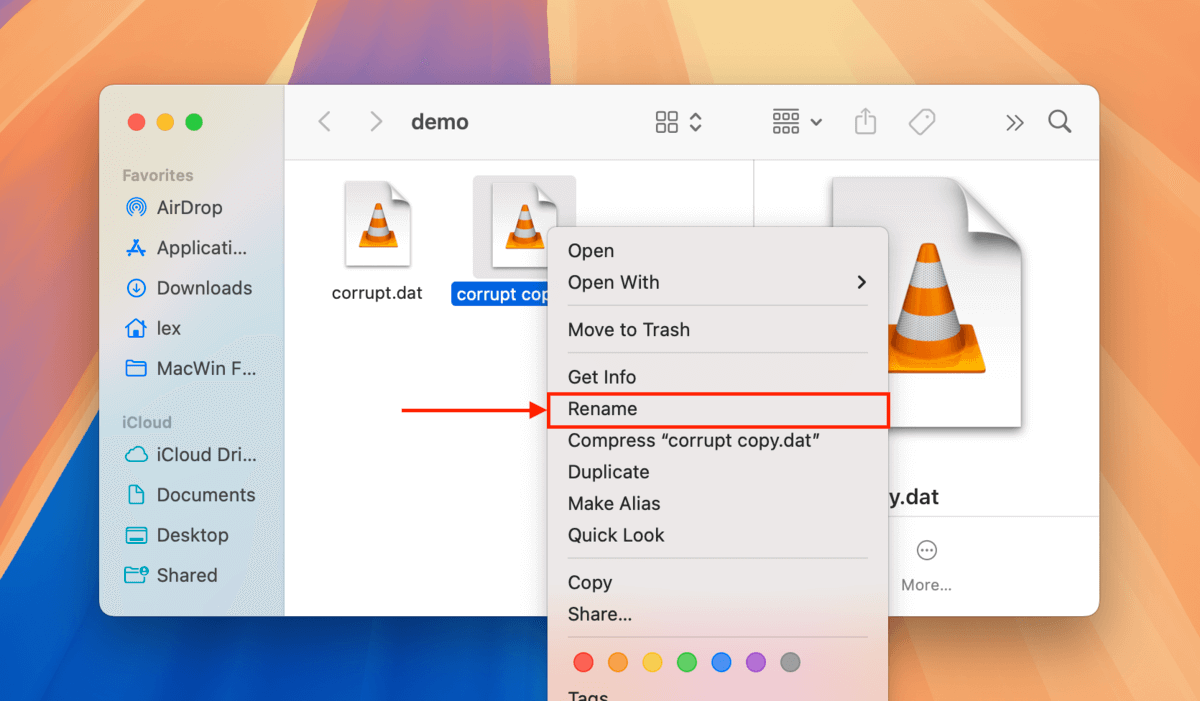
Task: Go back using the toolbar back arrow
Action: point(324,122)
